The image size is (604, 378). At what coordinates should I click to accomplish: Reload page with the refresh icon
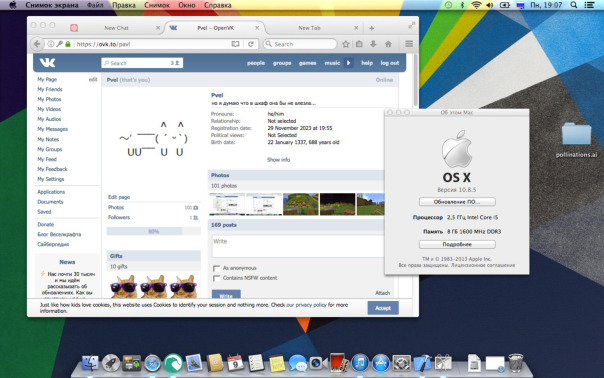coord(251,44)
